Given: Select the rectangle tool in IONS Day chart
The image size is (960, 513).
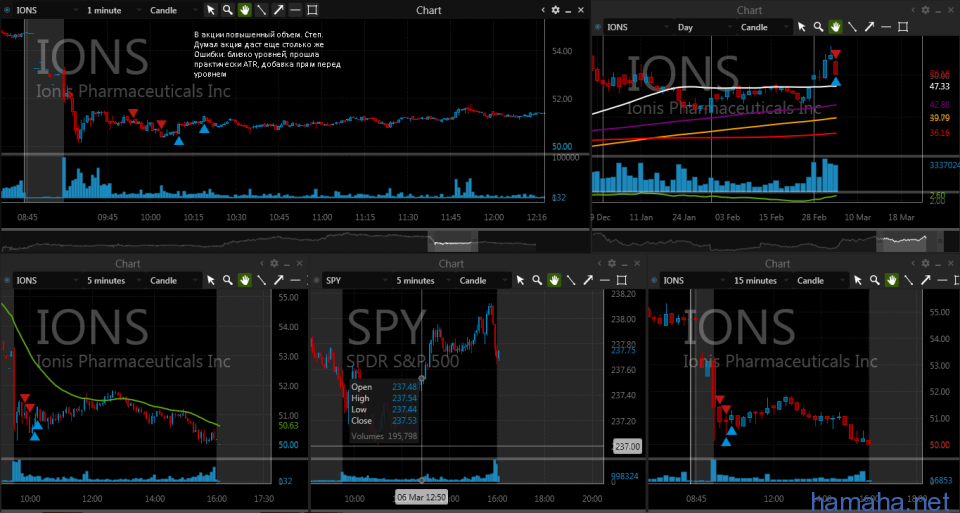Looking at the screenshot, I should click(903, 27).
